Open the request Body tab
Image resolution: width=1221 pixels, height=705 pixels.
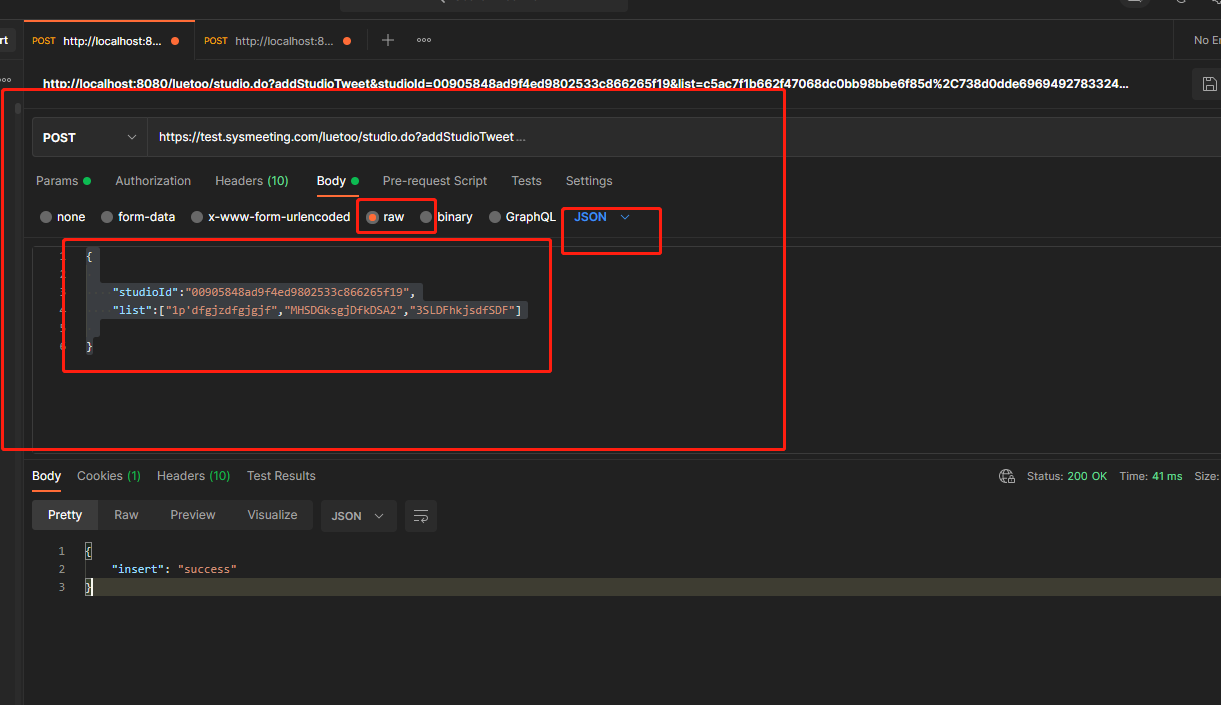(337, 181)
